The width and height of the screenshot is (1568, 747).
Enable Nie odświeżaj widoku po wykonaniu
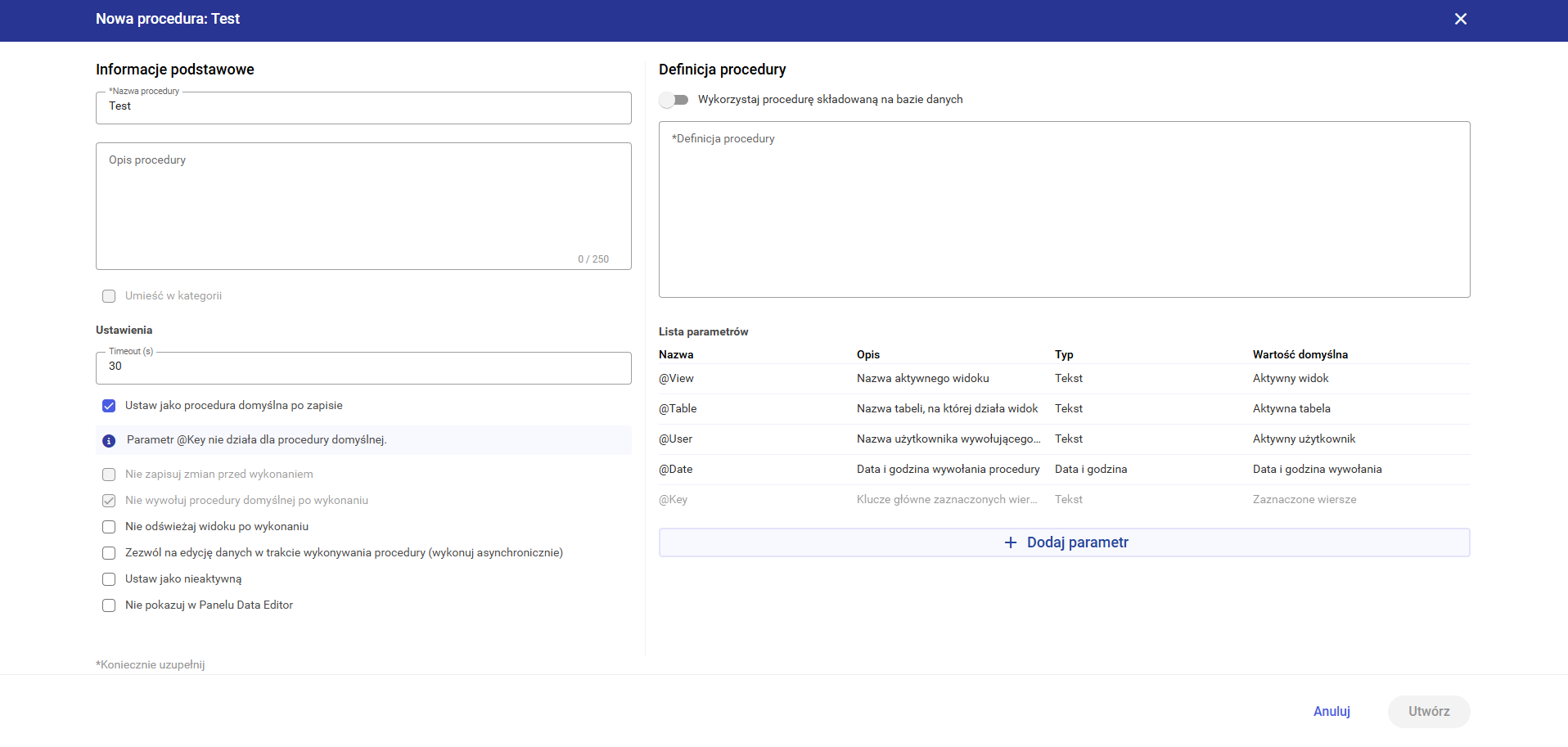(109, 527)
